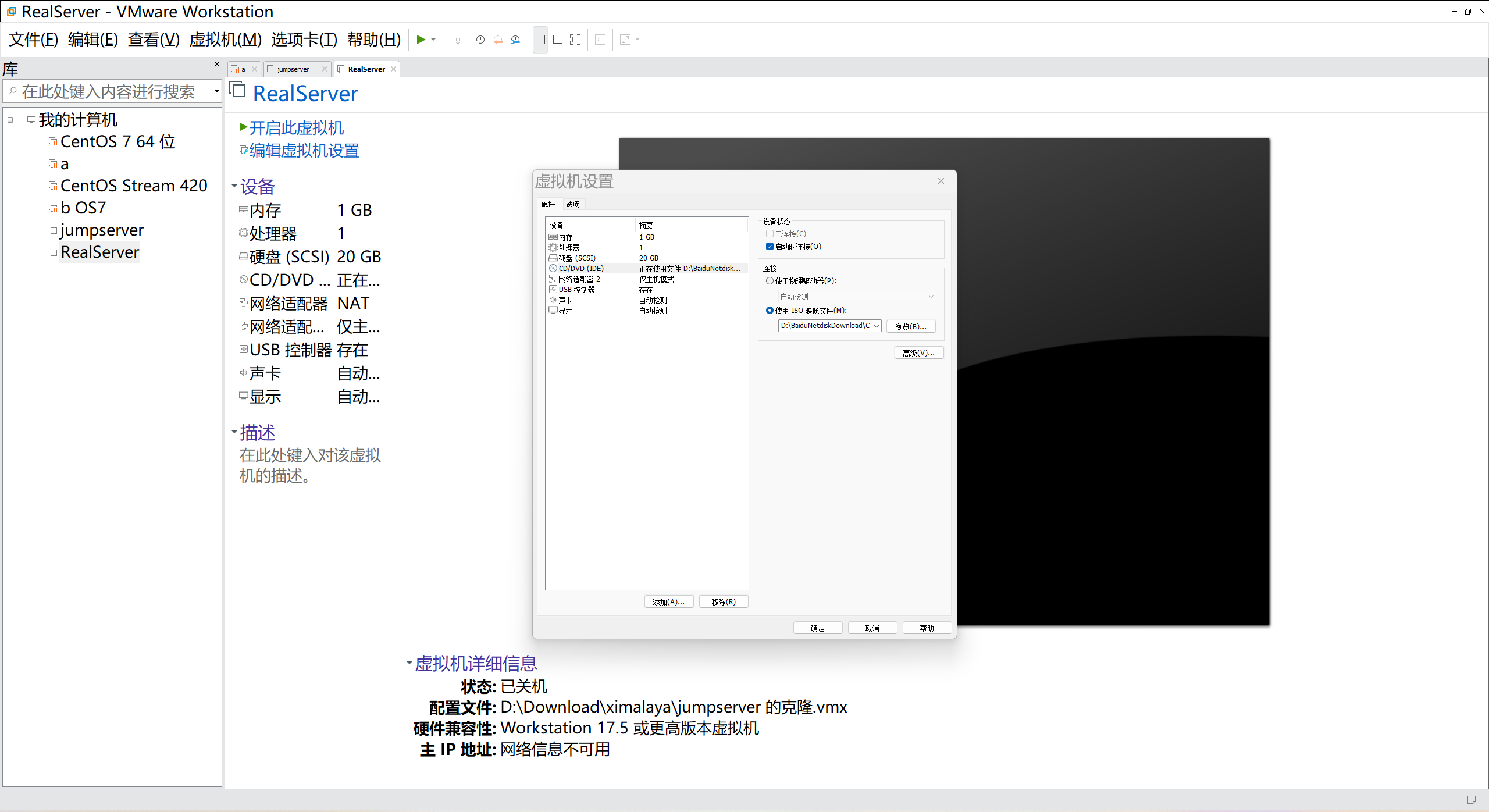This screenshot has height=812, width=1489.
Task: Select 使用 ISO 映像文件 radio button
Action: pyautogui.click(x=770, y=311)
